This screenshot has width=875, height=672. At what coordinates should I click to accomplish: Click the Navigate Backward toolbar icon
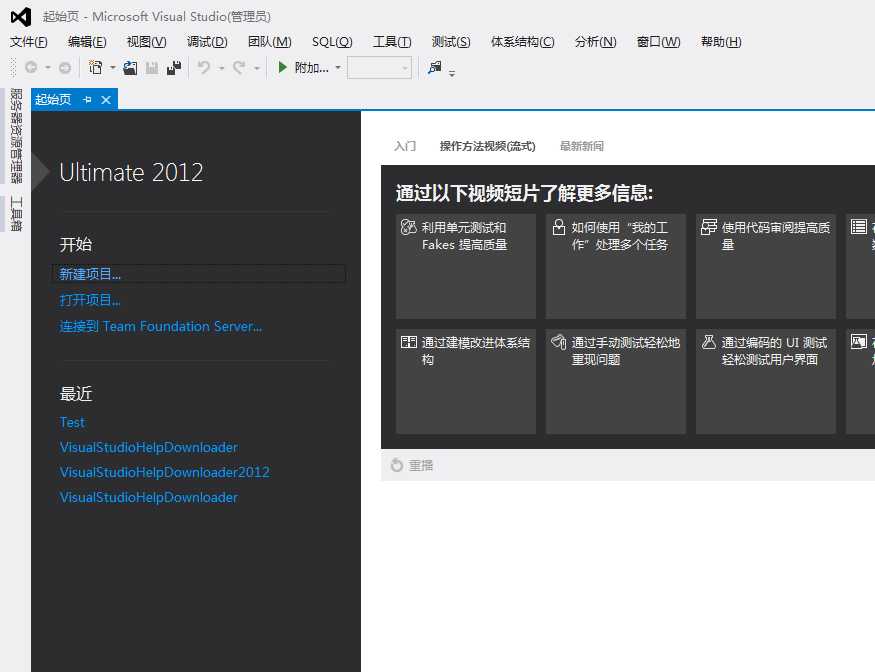point(31,68)
